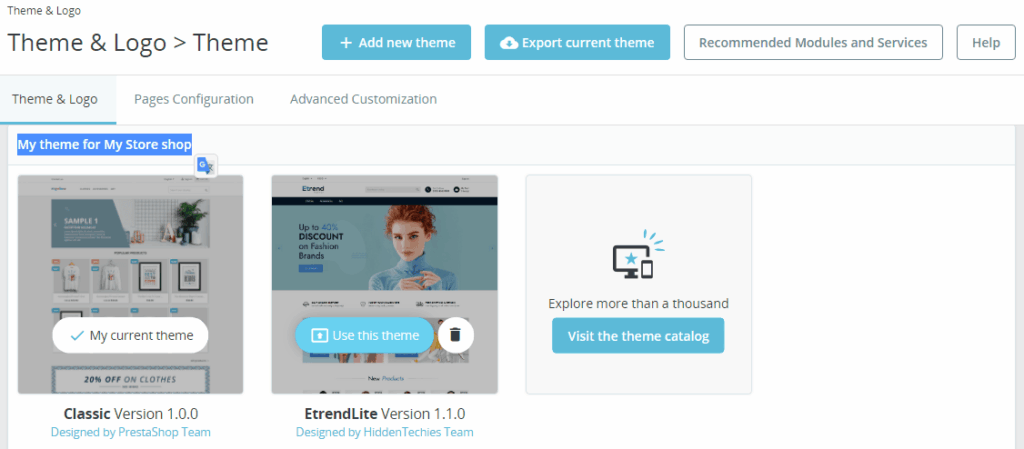Export the current theme
Viewport: 1024px width, 449px height.
pos(577,43)
